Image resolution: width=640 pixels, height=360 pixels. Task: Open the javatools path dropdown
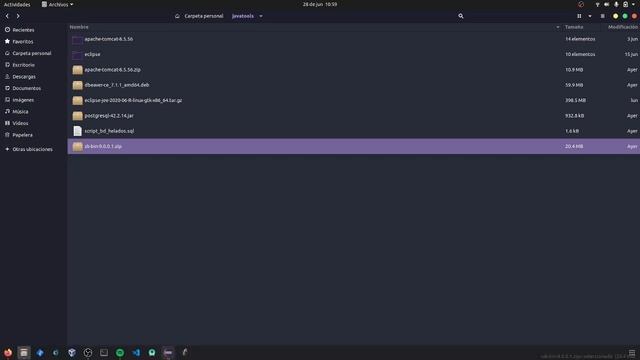point(261,16)
